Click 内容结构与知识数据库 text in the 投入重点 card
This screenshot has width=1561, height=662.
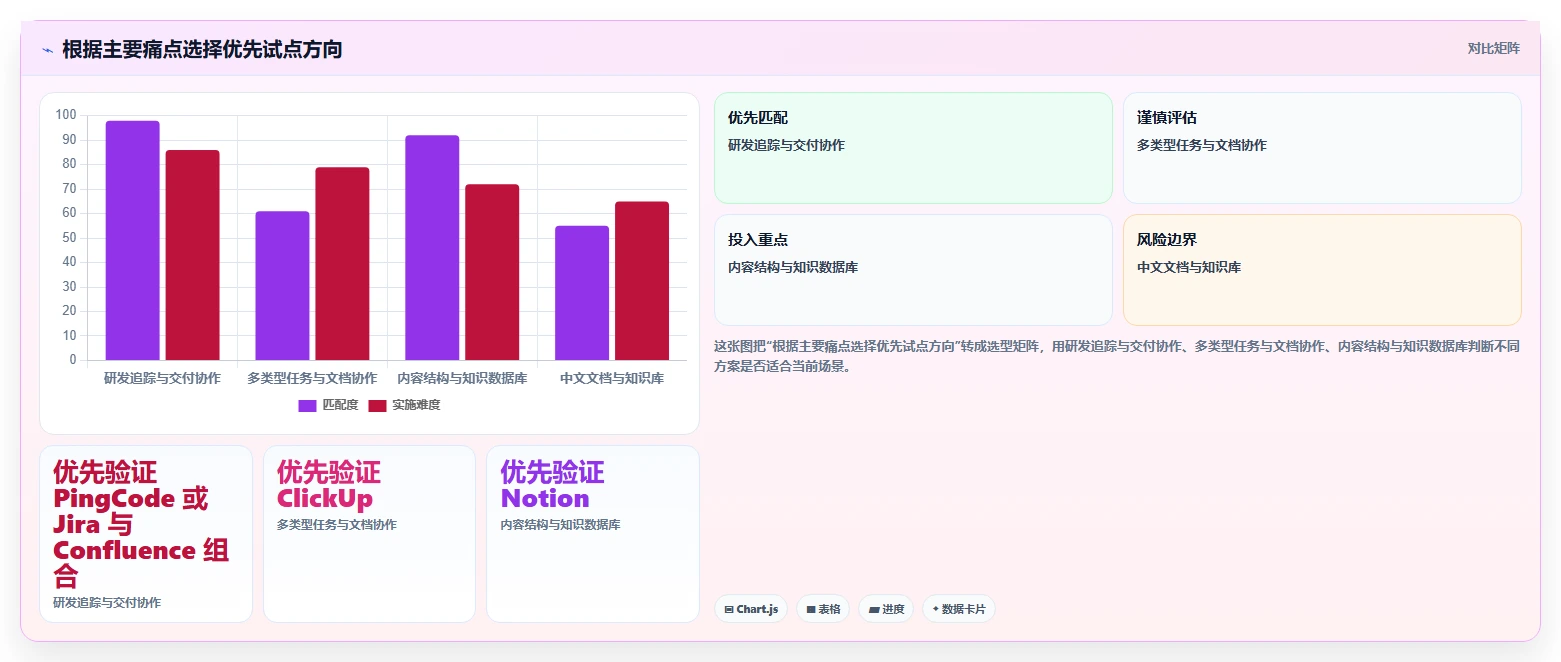[793, 267]
